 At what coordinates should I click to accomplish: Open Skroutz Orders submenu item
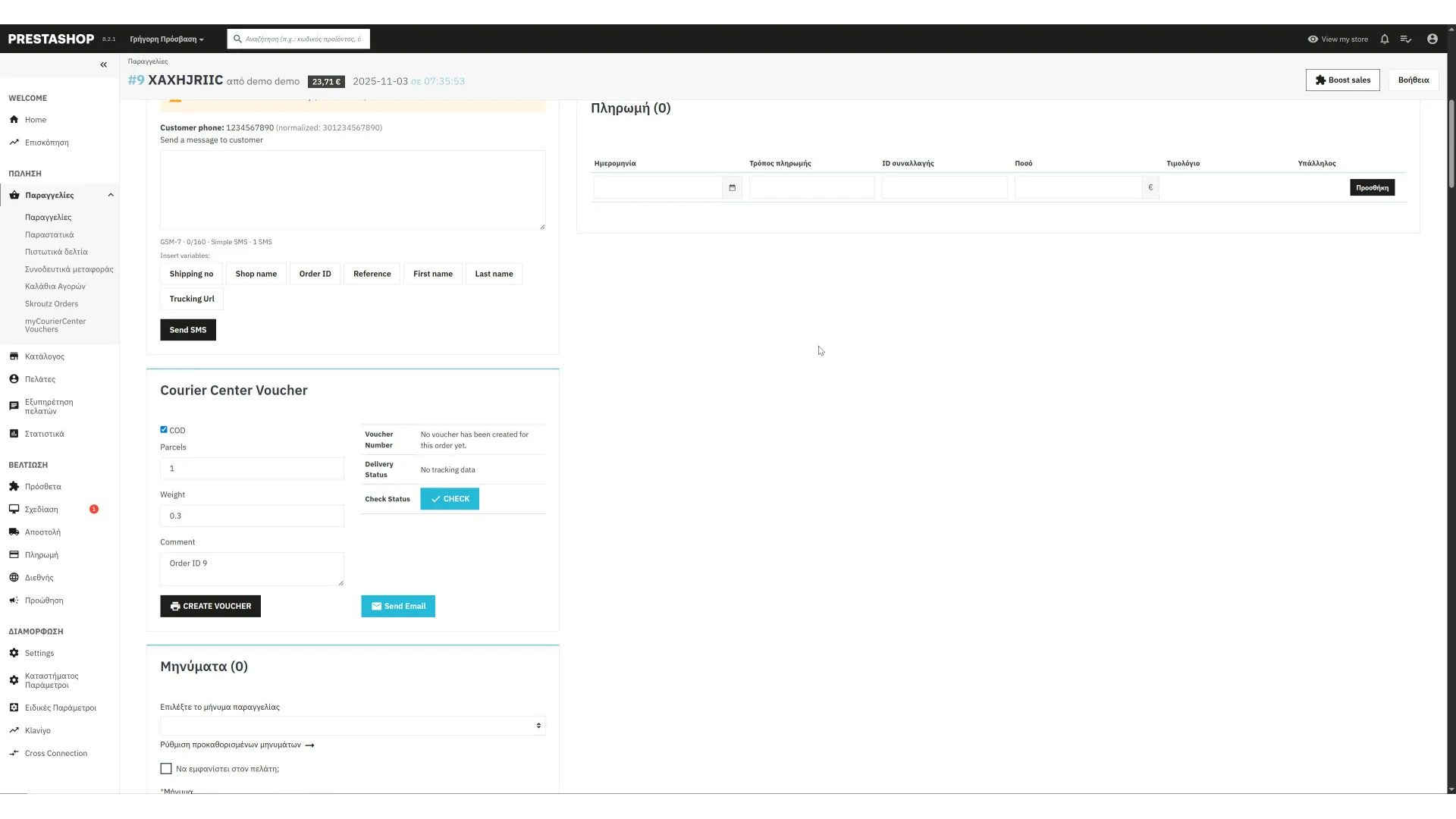(x=52, y=304)
